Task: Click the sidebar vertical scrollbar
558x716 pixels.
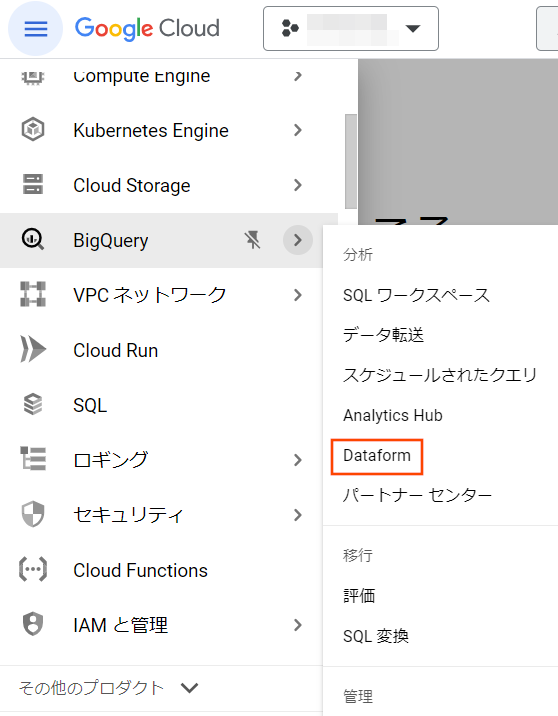Action: click(351, 162)
